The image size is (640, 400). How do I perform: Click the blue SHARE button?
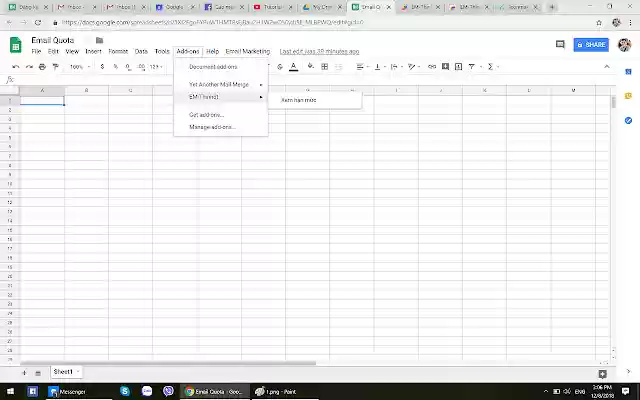(x=591, y=44)
